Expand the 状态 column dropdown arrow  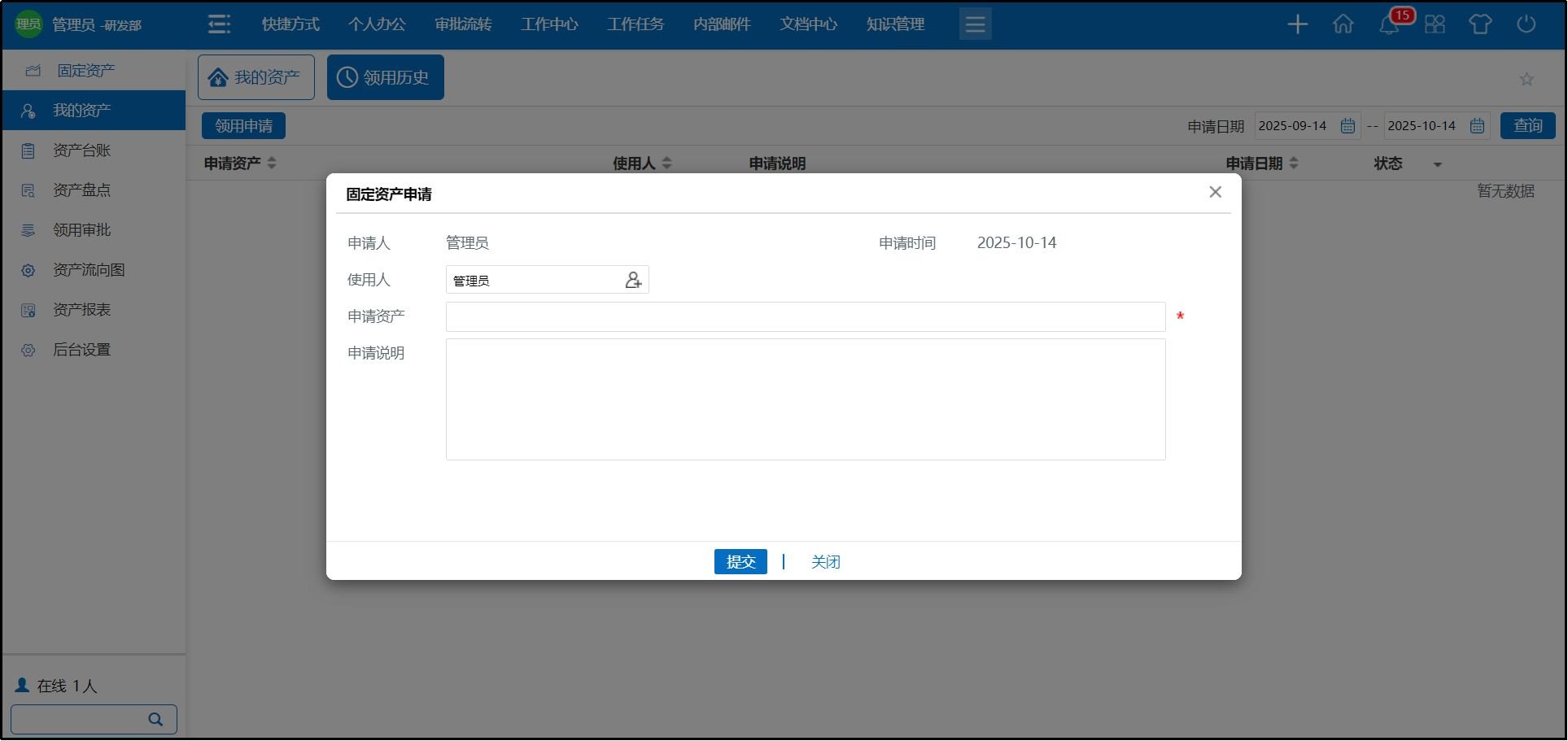coord(1438,164)
